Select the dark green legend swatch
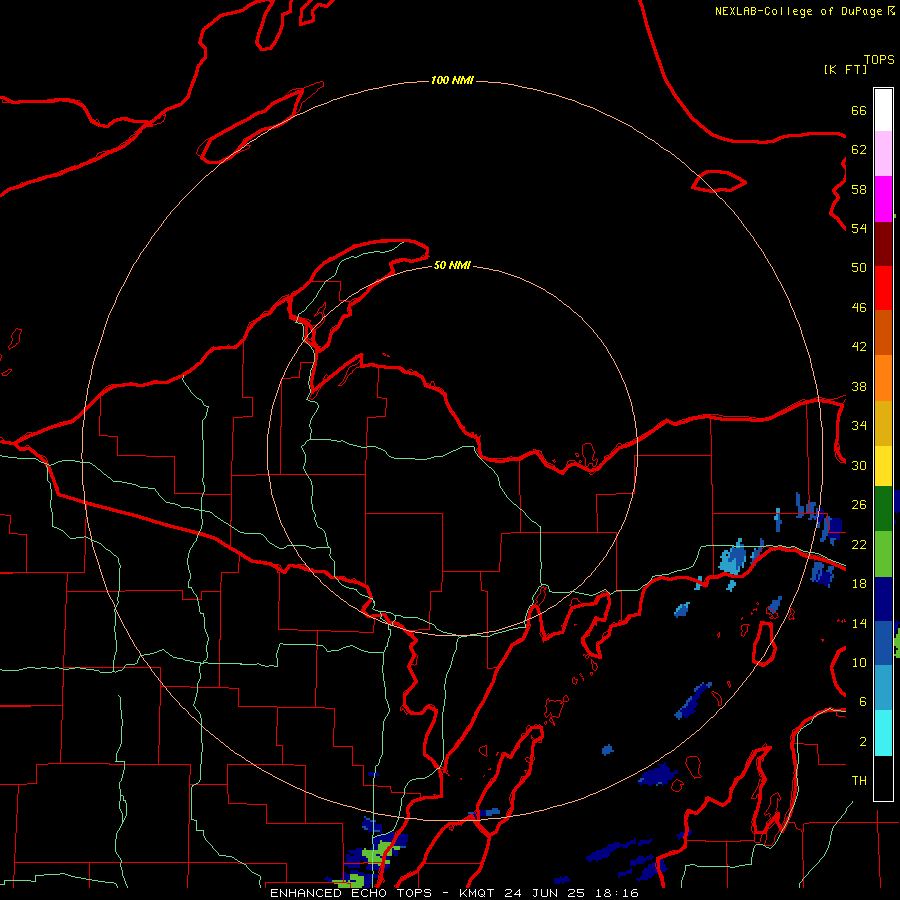This screenshot has width=900, height=900. click(x=883, y=509)
